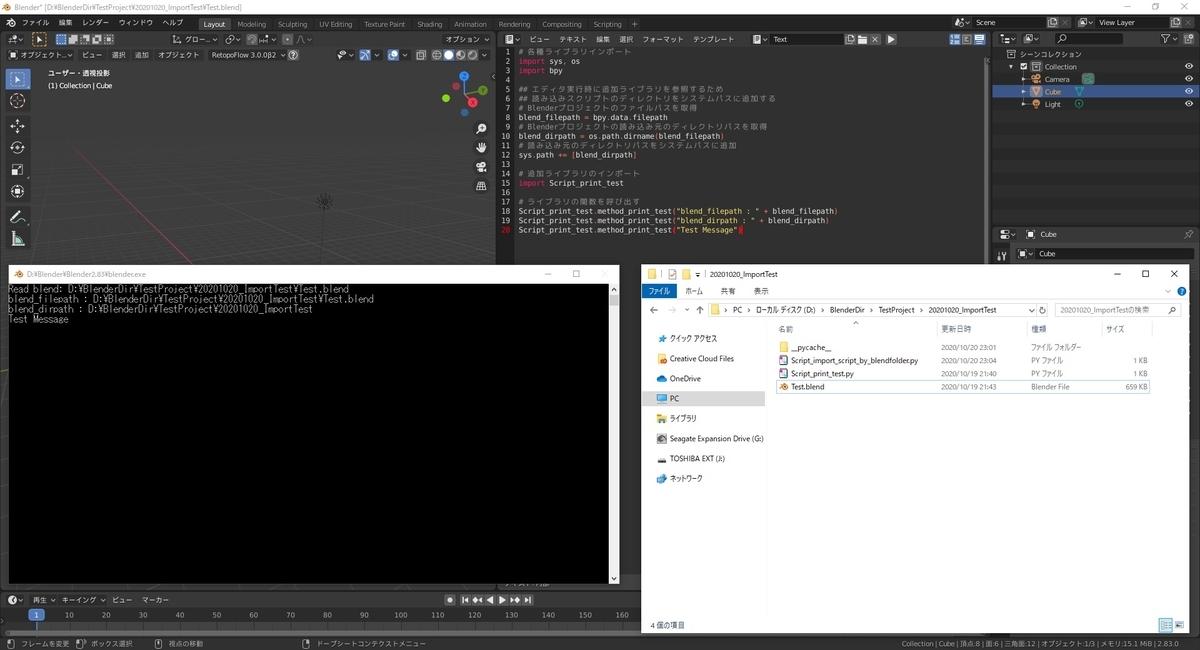Hide the Cube object in the outliner

[1189, 91]
